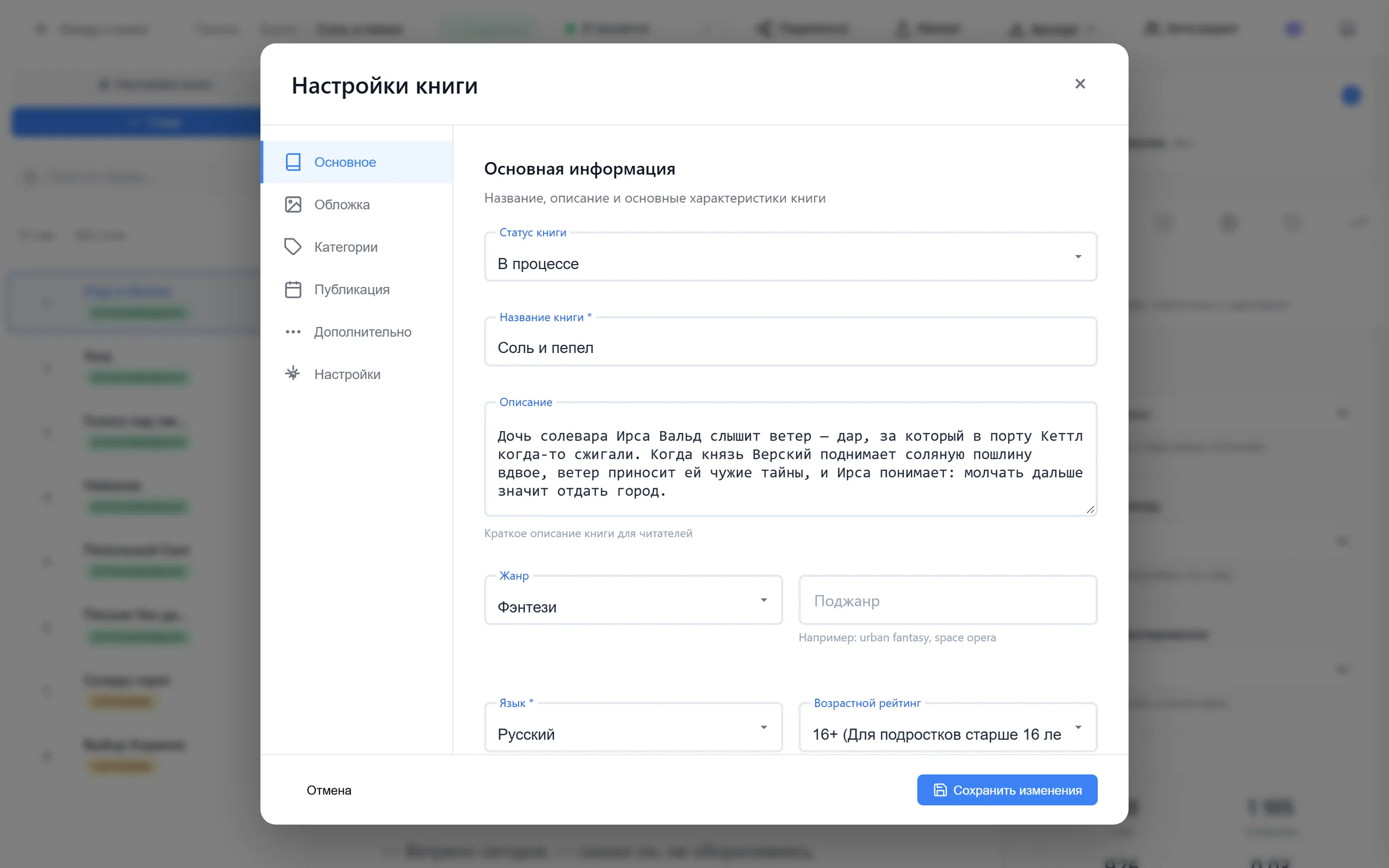Click the gear icon beside Настройки
Viewport: 1389px width, 868px height.
point(293,373)
